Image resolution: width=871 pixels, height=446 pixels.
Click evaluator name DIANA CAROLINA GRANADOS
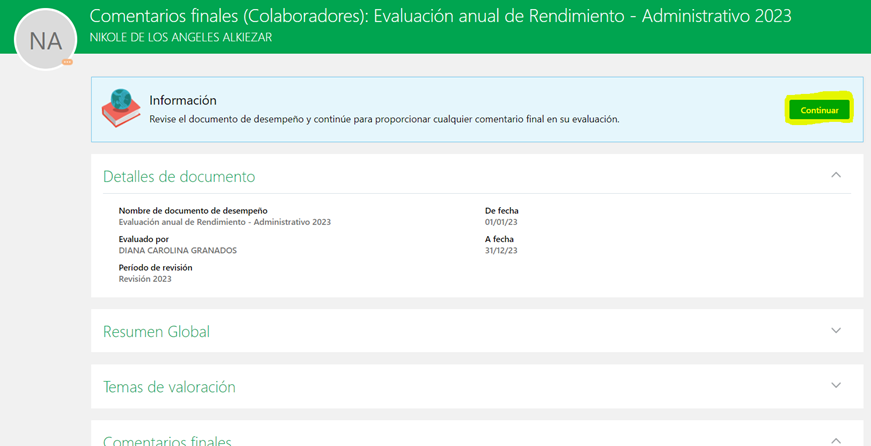[177, 251]
